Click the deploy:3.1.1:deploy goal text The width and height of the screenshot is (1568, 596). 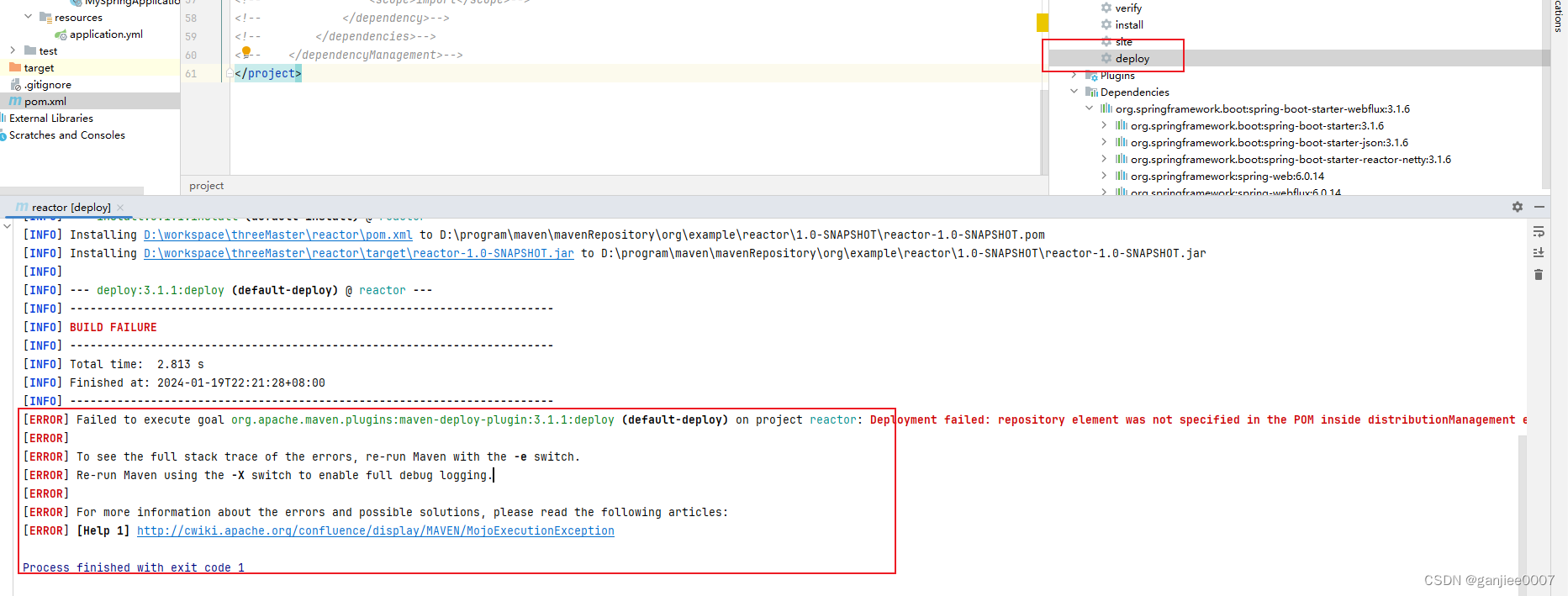[x=161, y=290]
